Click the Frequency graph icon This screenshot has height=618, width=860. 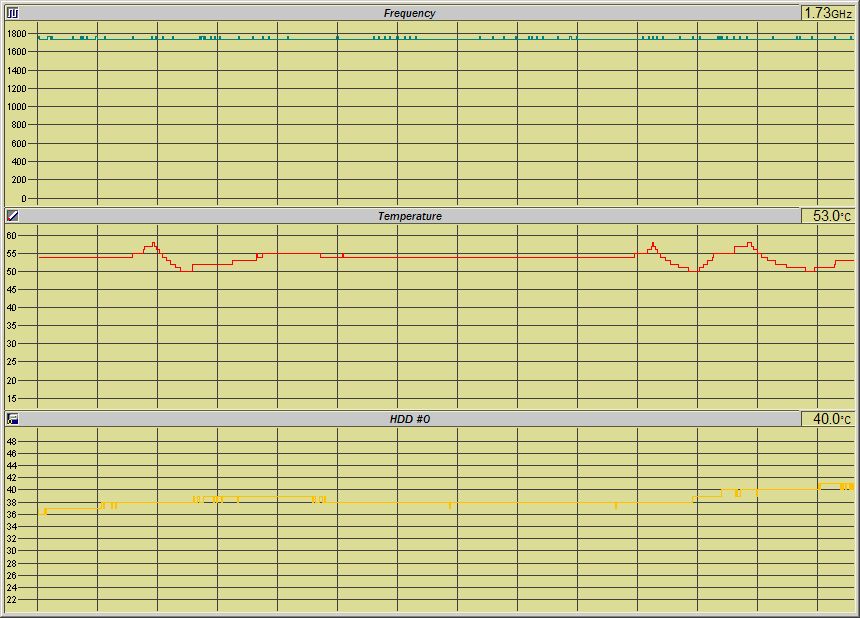coord(12,13)
